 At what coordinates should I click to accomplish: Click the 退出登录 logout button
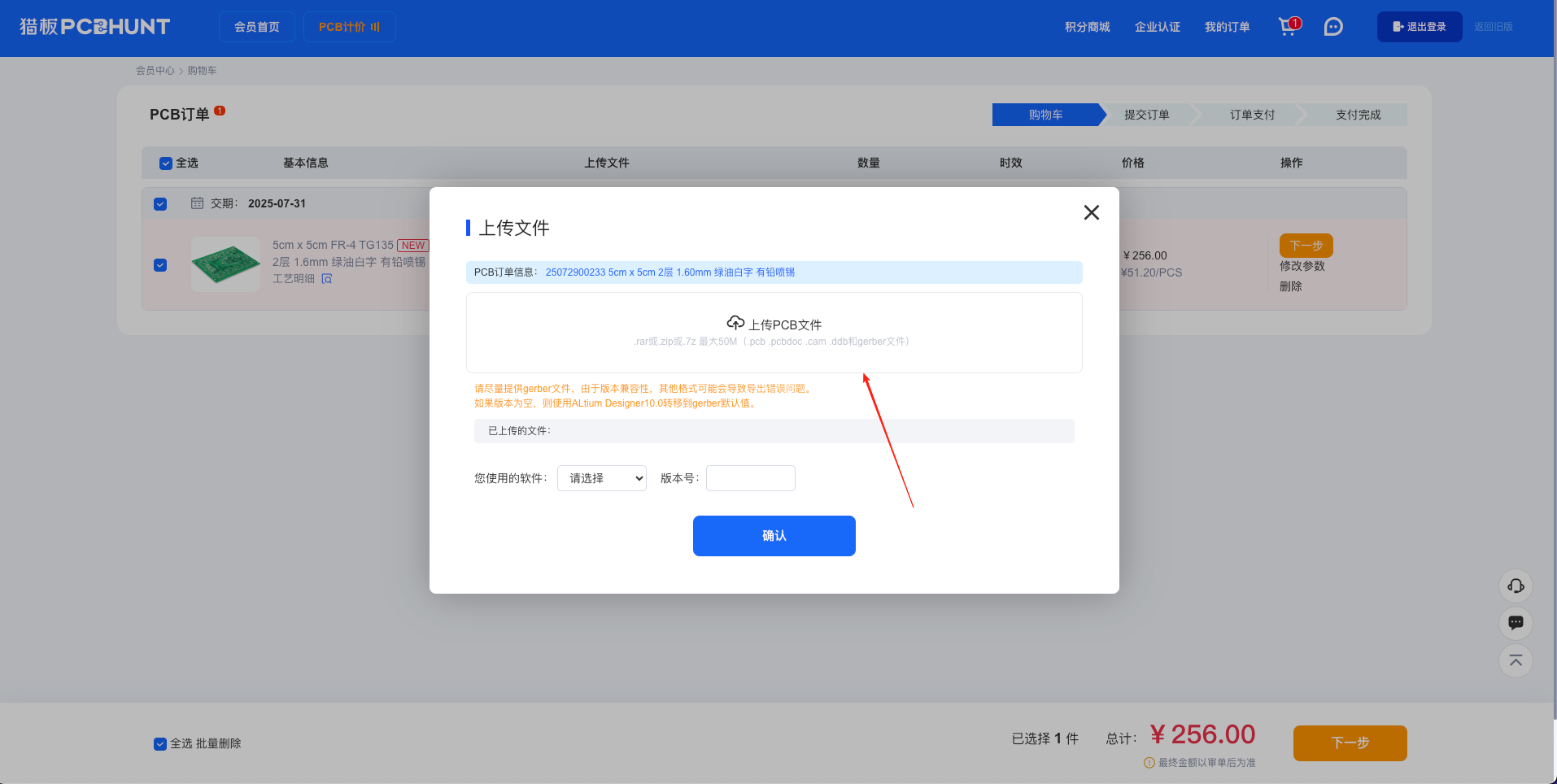pos(1419,26)
